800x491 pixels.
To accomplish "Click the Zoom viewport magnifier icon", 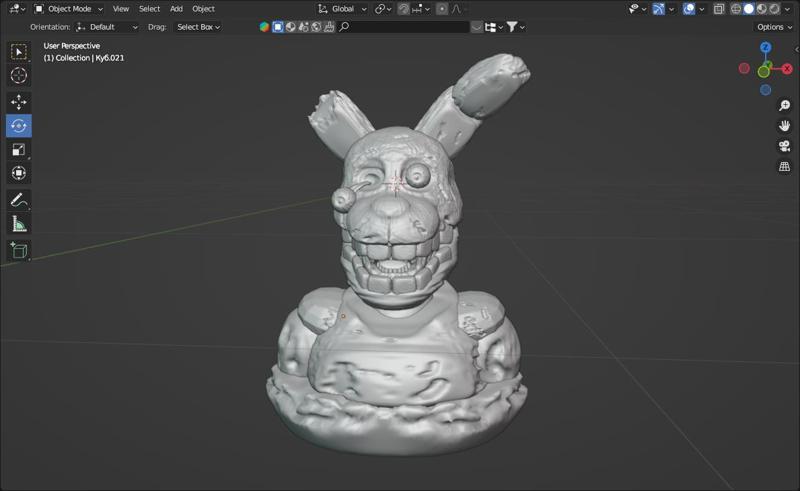I will click(x=784, y=106).
